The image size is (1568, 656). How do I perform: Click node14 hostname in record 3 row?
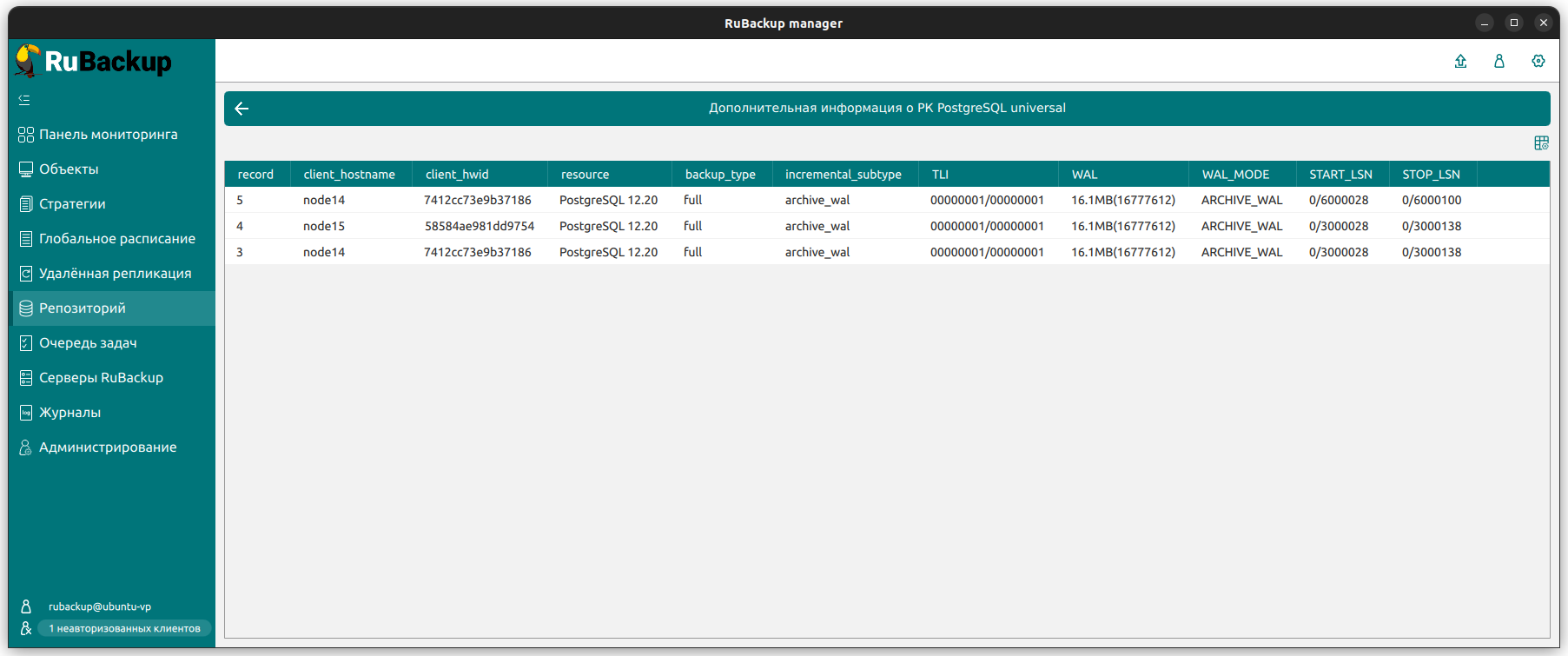coord(324,252)
